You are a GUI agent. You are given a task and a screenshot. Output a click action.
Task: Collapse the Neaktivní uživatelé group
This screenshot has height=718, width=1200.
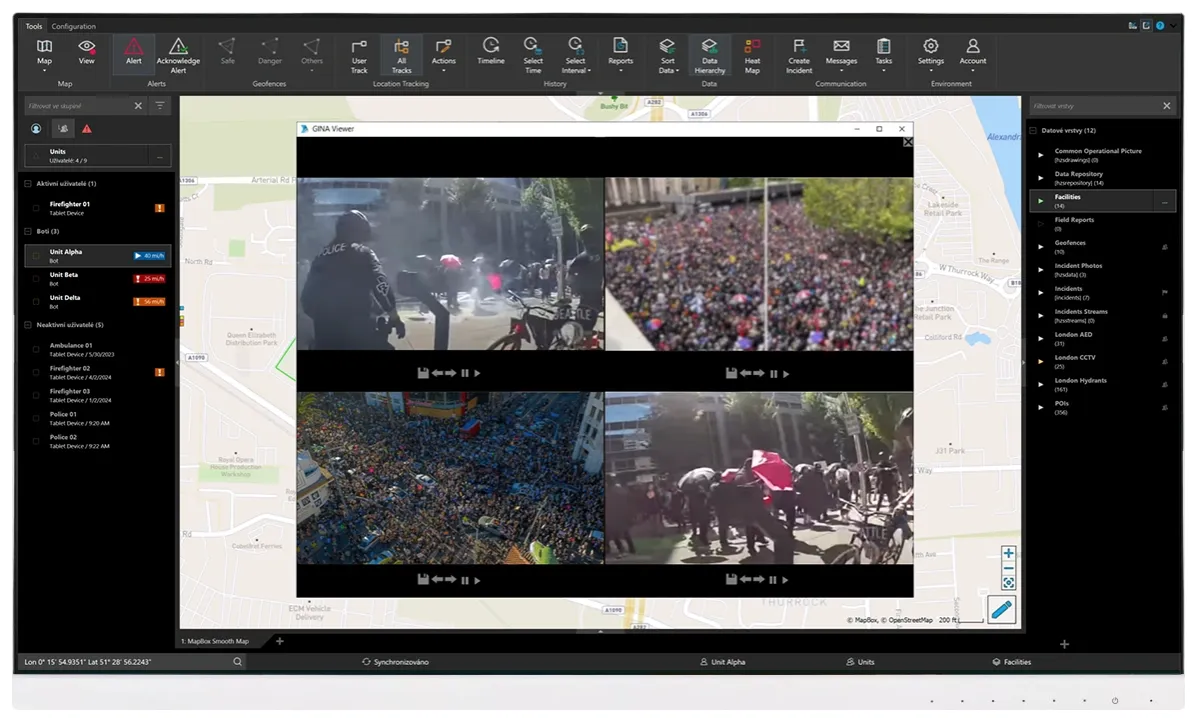[x=28, y=325]
